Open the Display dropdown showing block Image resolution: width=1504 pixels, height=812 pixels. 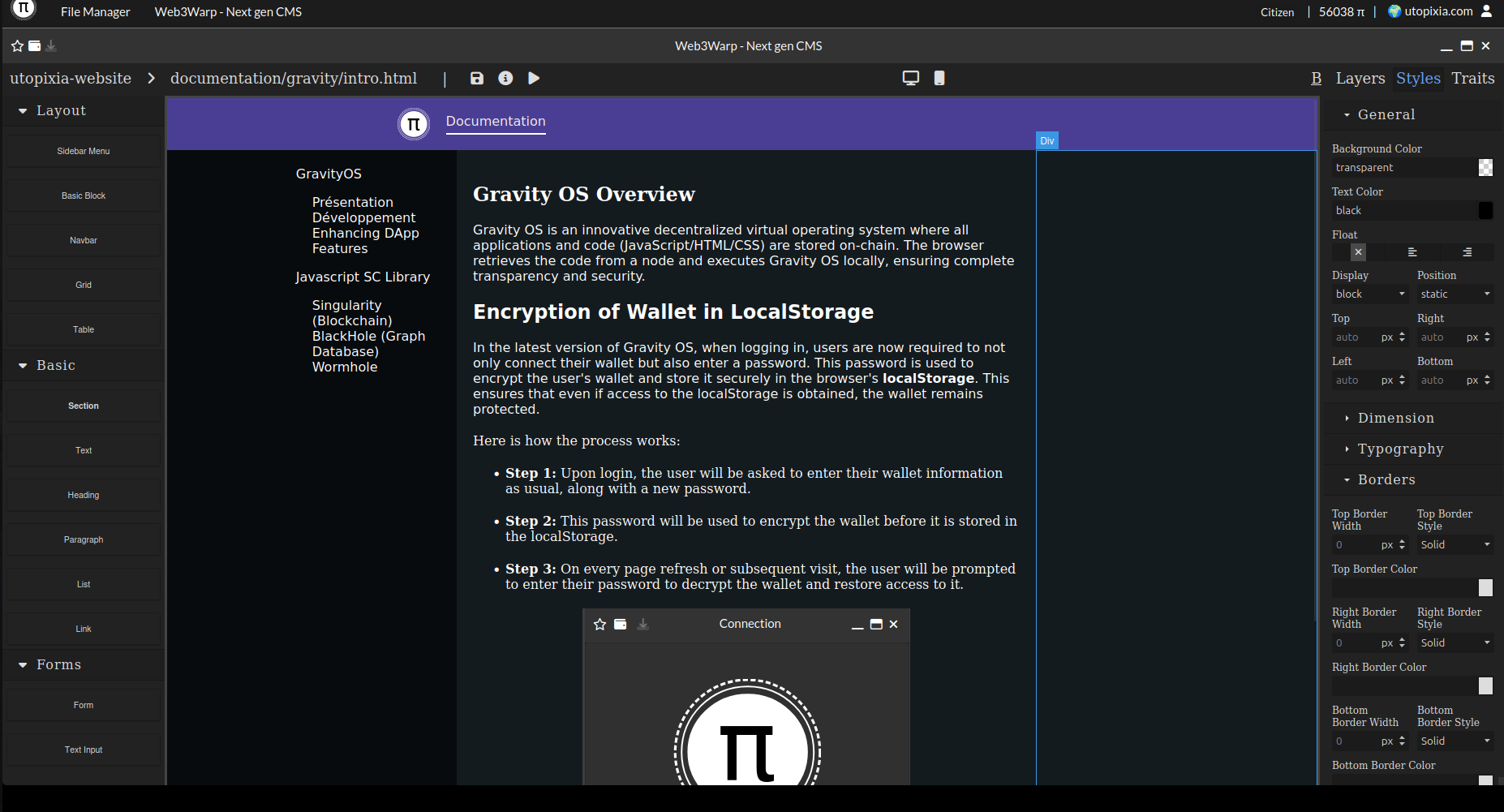pyautogui.click(x=1369, y=294)
